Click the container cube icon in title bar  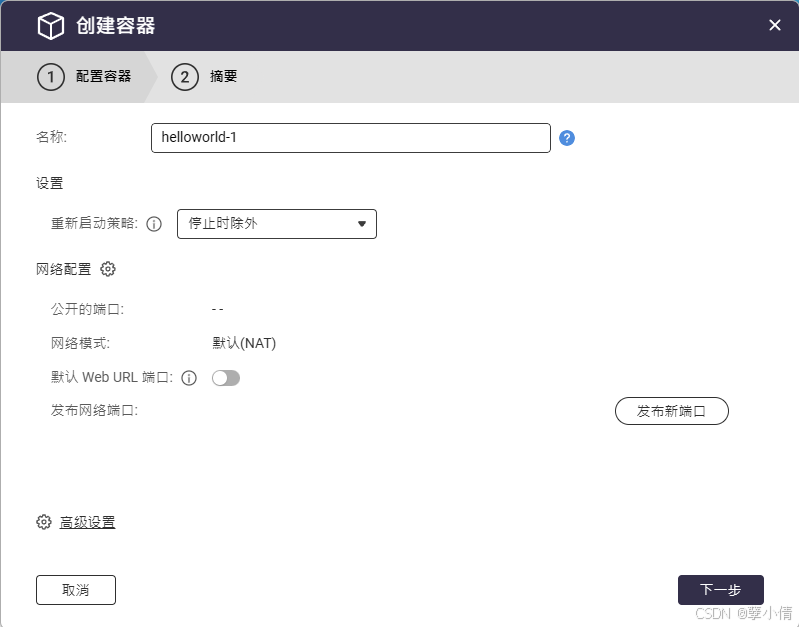(x=51, y=26)
